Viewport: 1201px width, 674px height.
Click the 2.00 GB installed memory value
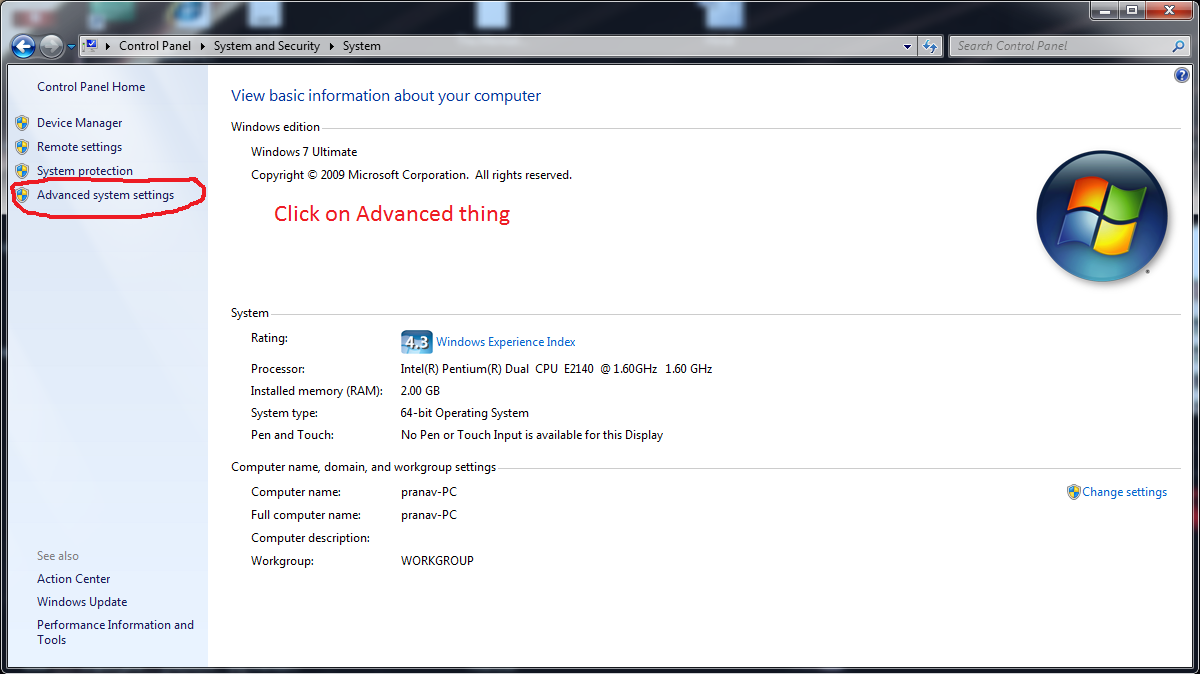pos(420,391)
